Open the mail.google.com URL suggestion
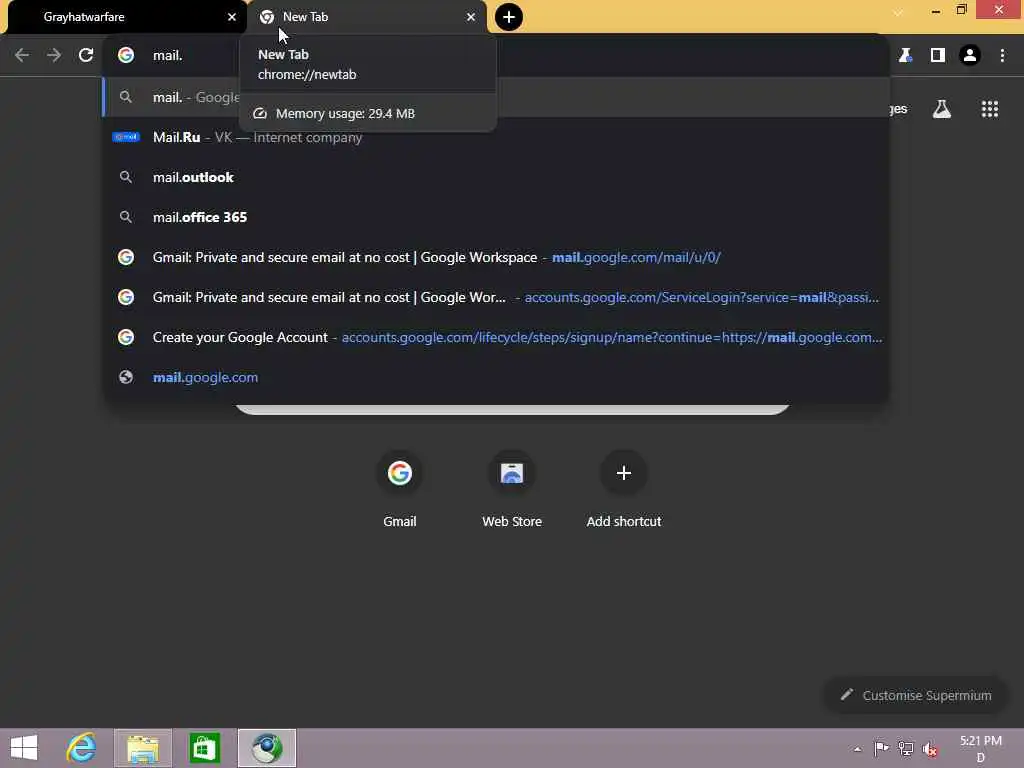 pos(496,377)
